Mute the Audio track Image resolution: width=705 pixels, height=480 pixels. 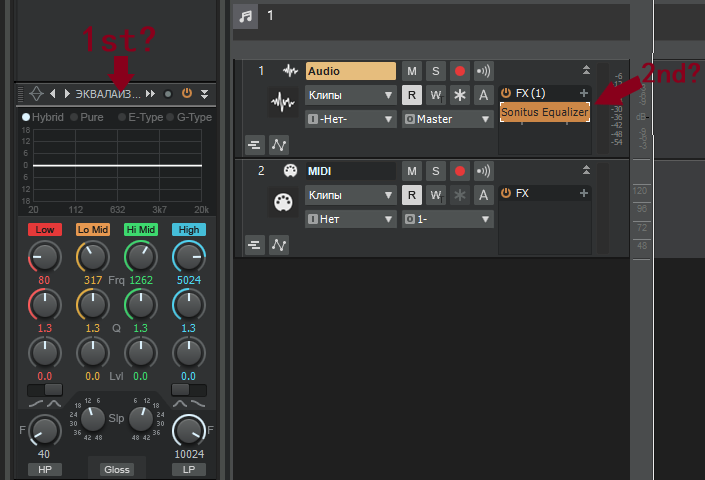click(412, 71)
